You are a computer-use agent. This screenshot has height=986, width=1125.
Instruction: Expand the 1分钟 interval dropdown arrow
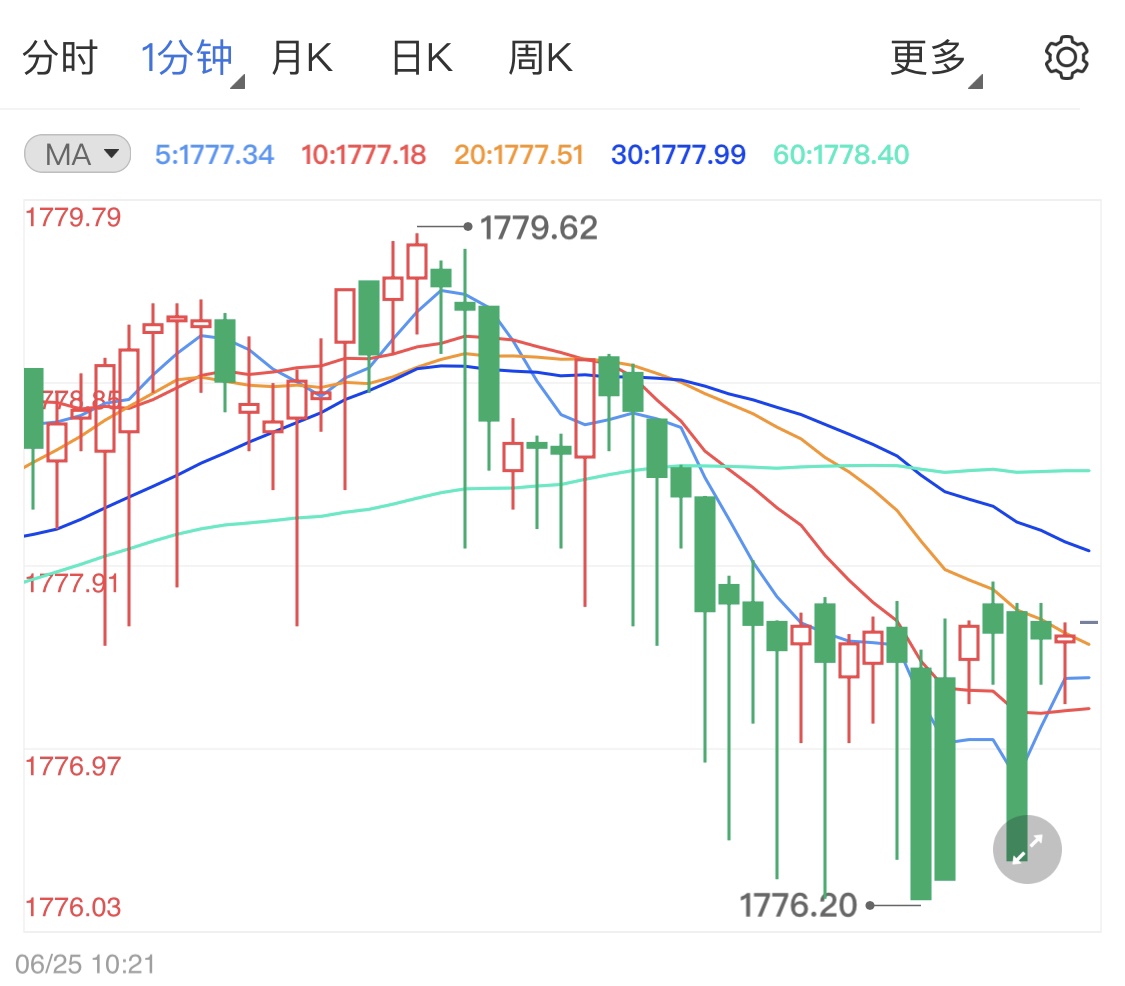point(239,83)
